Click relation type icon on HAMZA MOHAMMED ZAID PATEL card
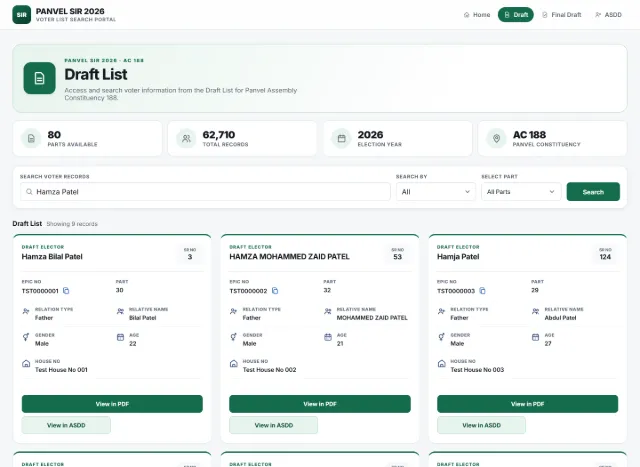The height and width of the screenshot is (467, 640). click(233, 311)
